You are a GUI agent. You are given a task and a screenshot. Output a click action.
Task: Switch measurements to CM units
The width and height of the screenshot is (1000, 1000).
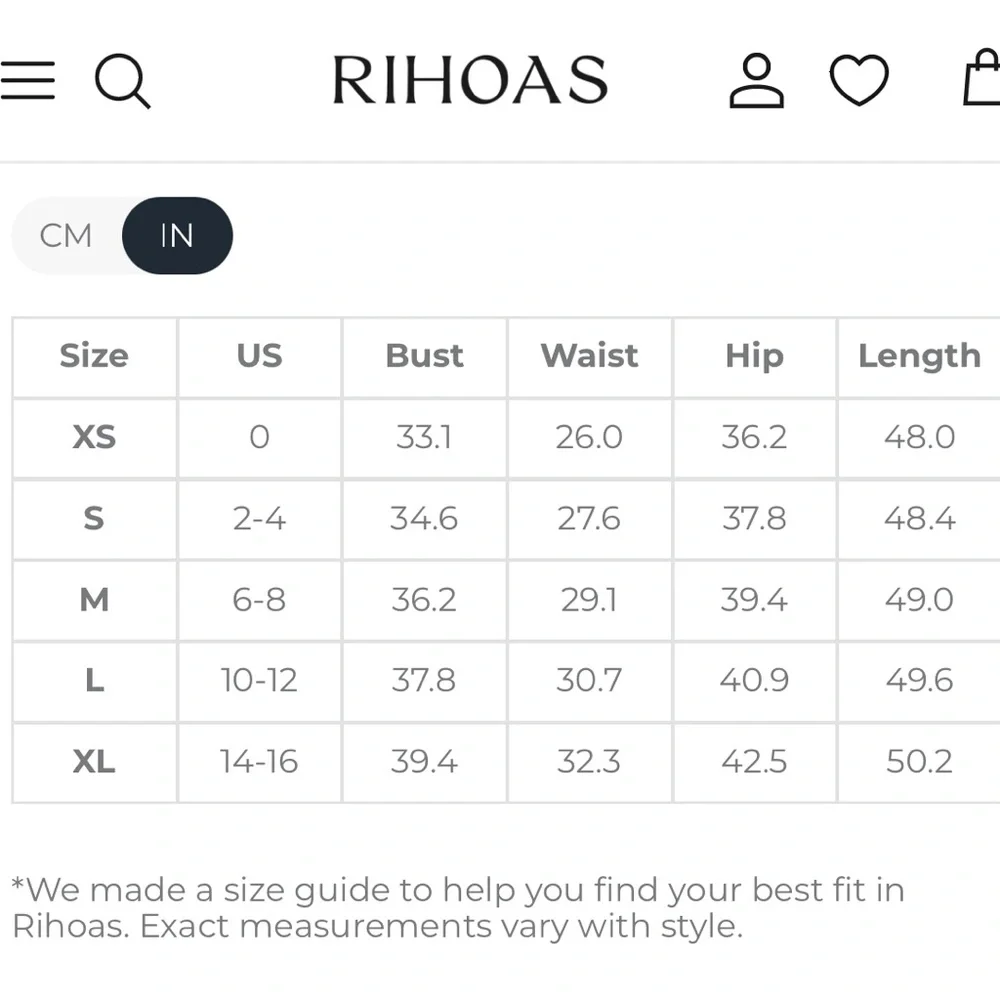point(64,236)
